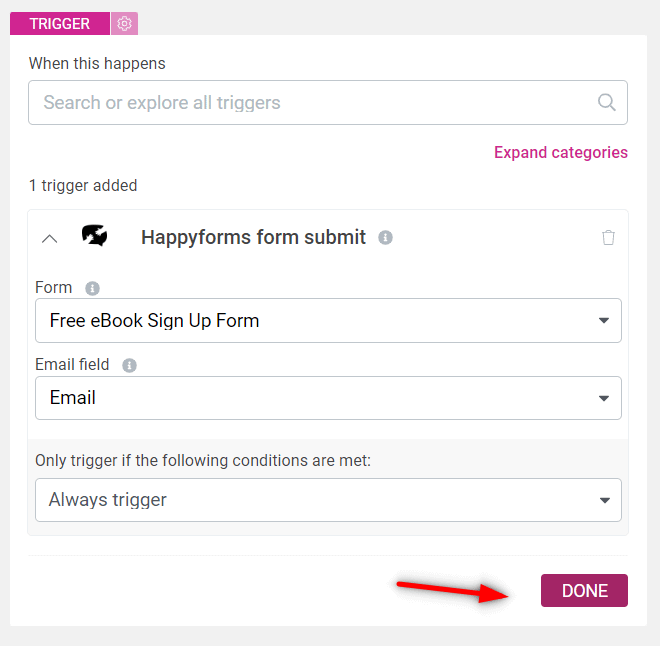Select the TRIGGER tab

pyautogui.click(x=60, y=24)
